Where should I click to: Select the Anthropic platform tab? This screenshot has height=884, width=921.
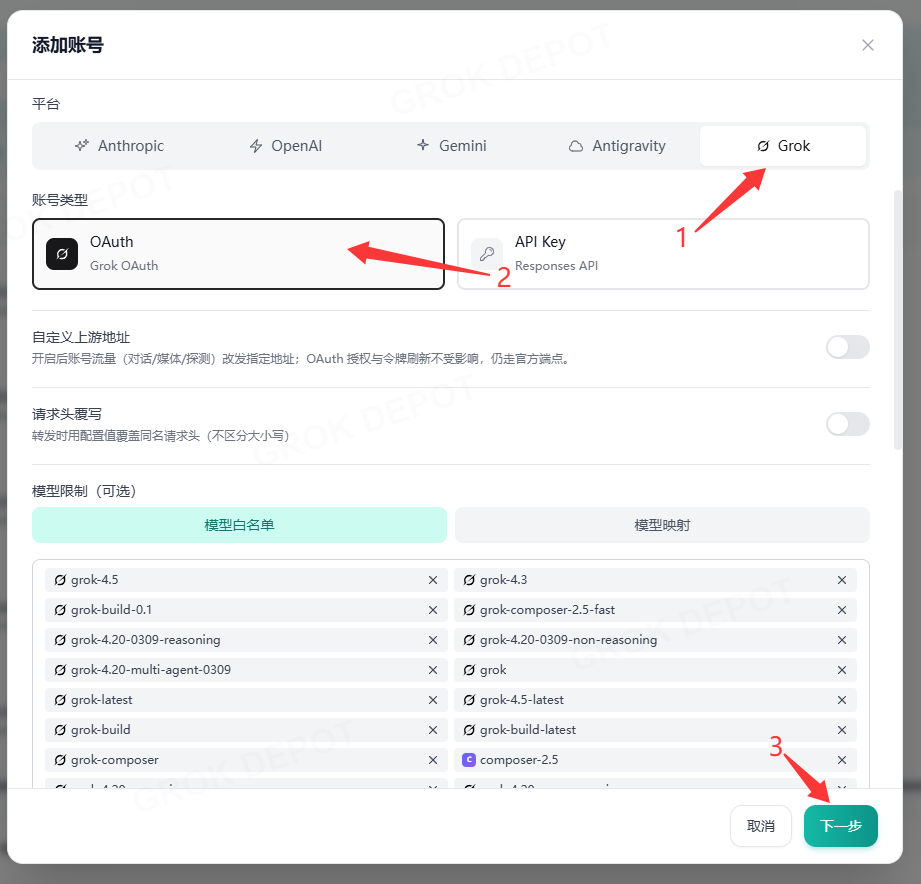pos(119,146)
